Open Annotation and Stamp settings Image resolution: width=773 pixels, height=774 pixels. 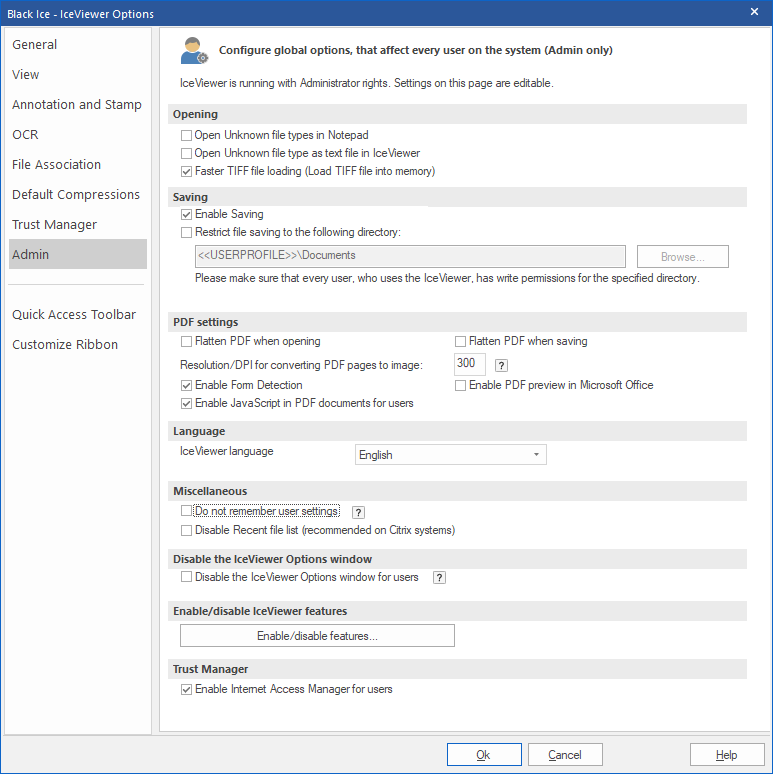[78, 105]
